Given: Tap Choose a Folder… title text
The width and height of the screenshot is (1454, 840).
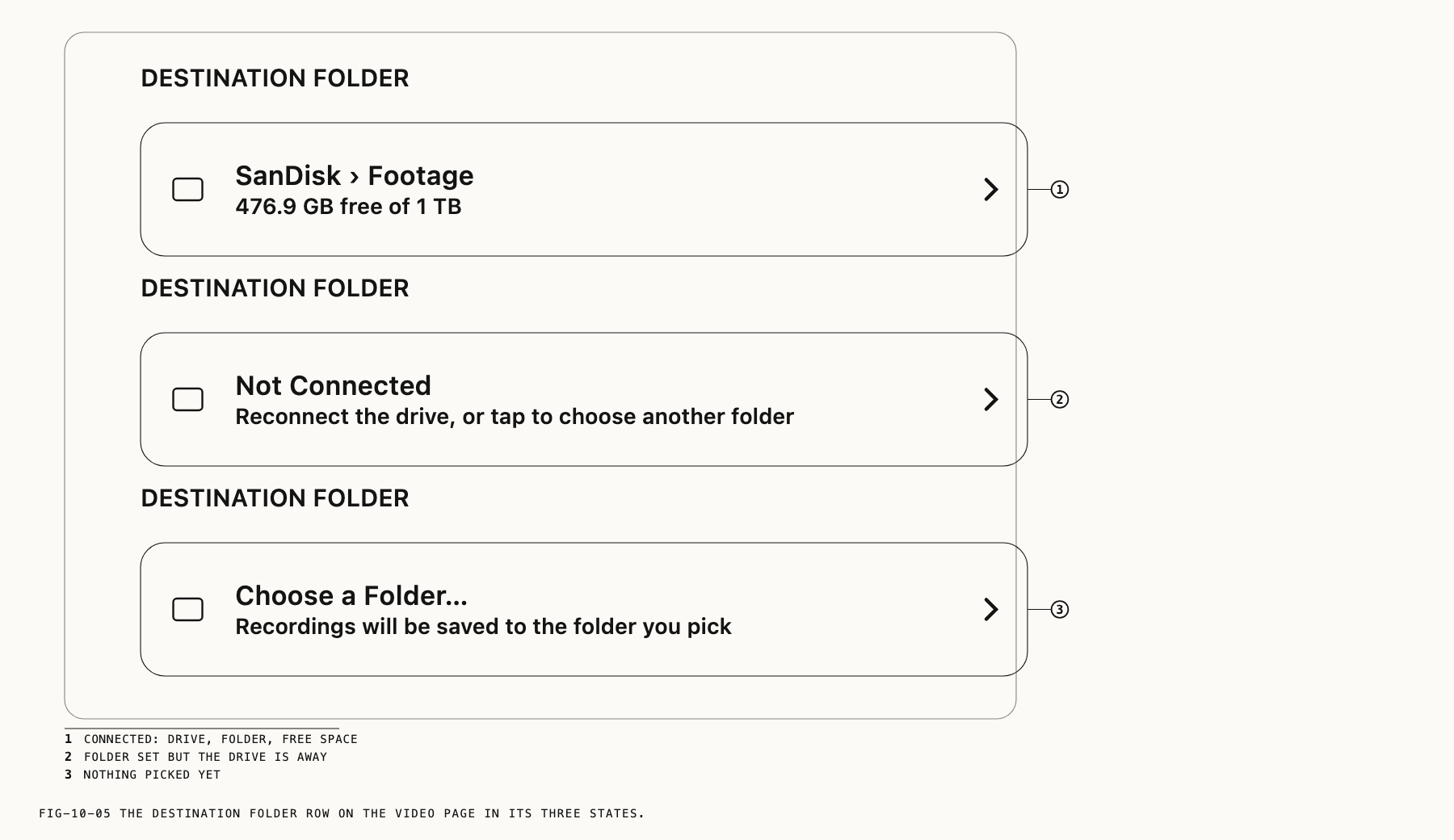Looking at the screenshot, I should (351, 595).
